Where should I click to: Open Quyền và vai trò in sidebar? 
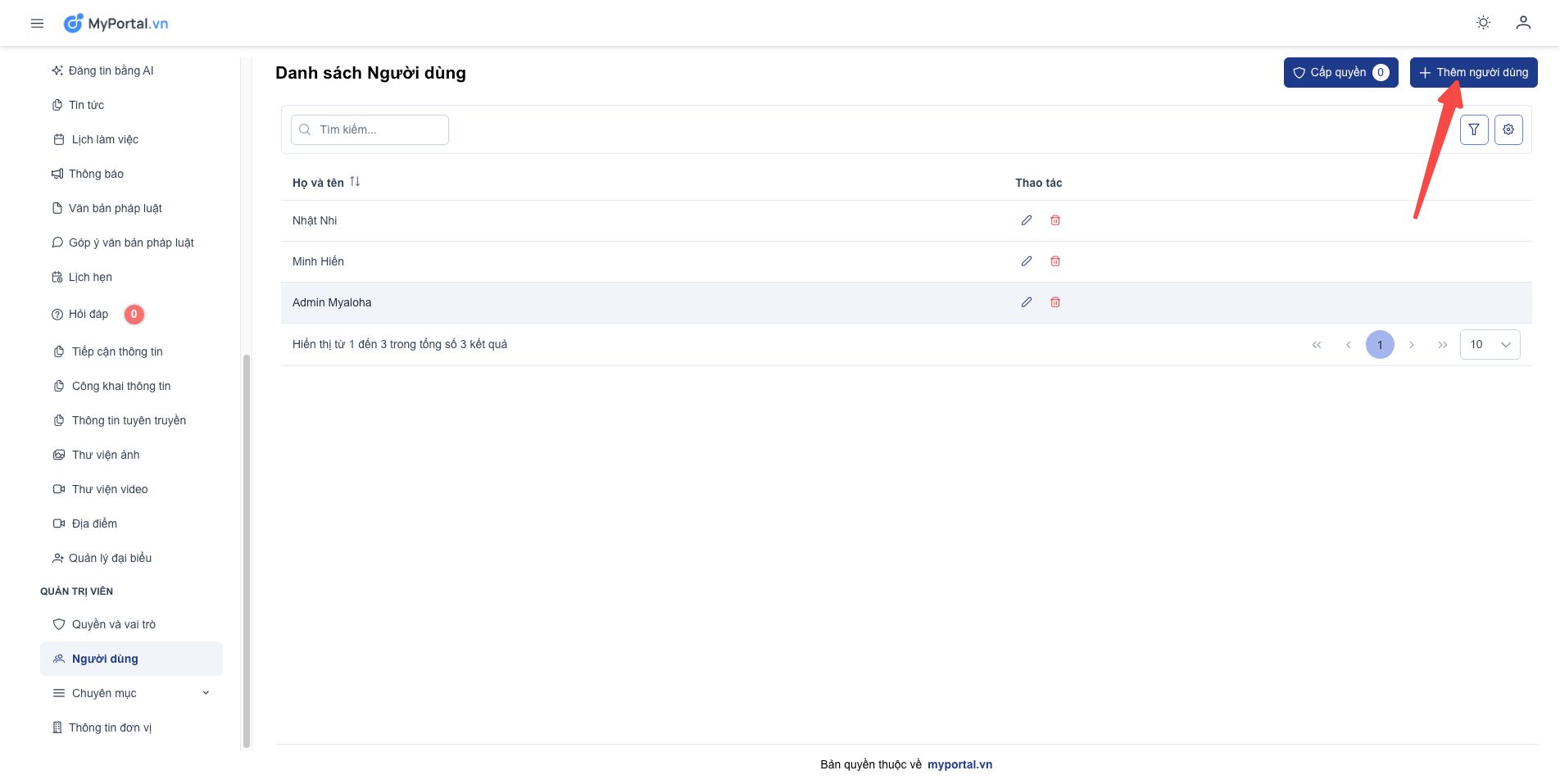(113, 624)
